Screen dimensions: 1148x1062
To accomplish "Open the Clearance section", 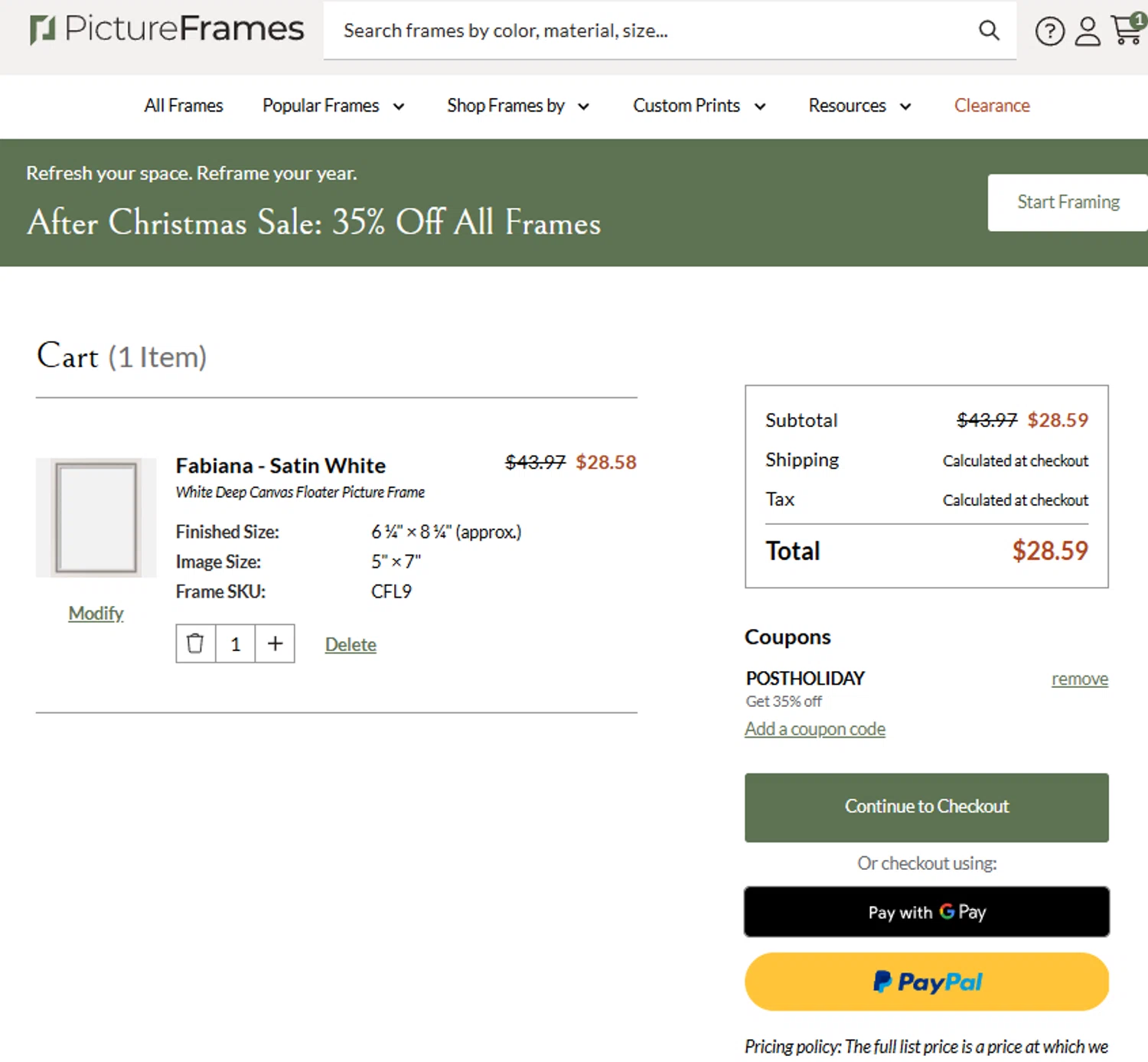I will coord(992,106).
